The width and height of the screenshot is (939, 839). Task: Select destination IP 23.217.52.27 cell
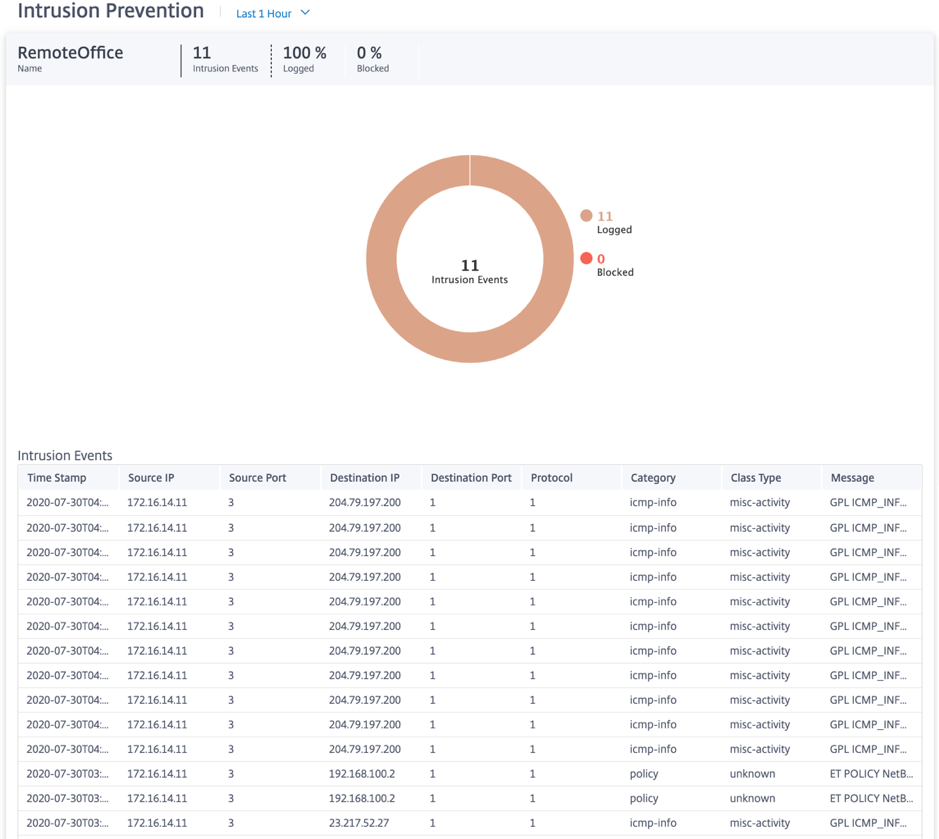[359, 823]
